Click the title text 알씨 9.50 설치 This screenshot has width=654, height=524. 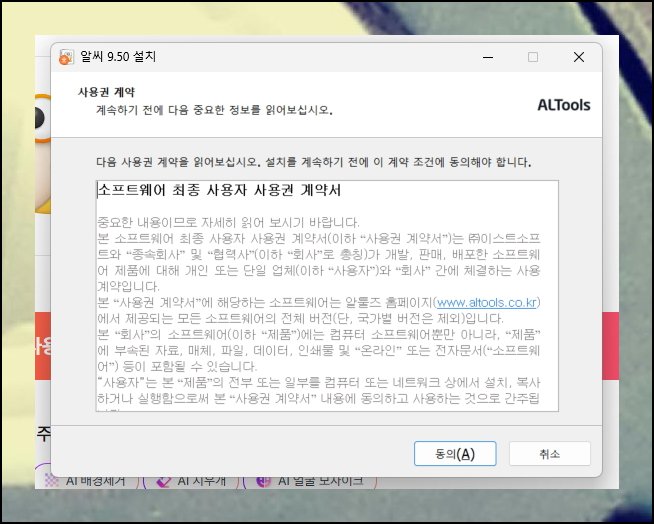coord(118,56)
